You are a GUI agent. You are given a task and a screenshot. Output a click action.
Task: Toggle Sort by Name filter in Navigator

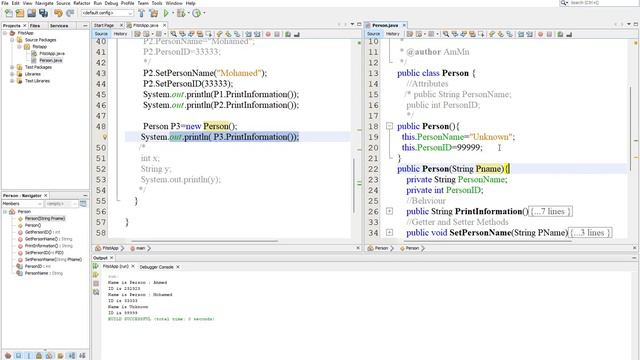click(x=71, y=356)
